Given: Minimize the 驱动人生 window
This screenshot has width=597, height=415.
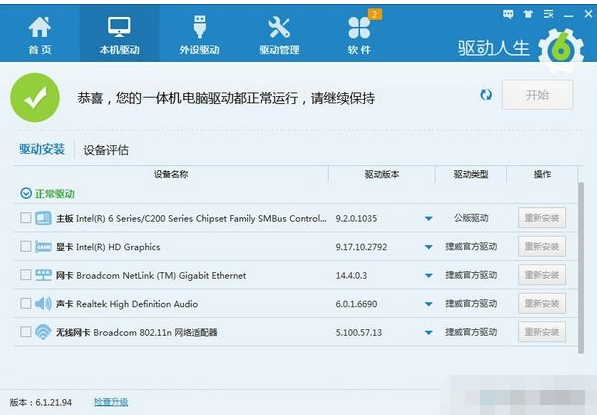Looking at the screenshot, I should coord(568,15).
